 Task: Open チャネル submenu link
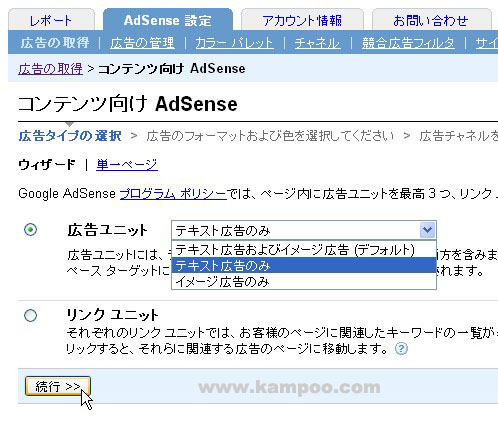[317, 43]
